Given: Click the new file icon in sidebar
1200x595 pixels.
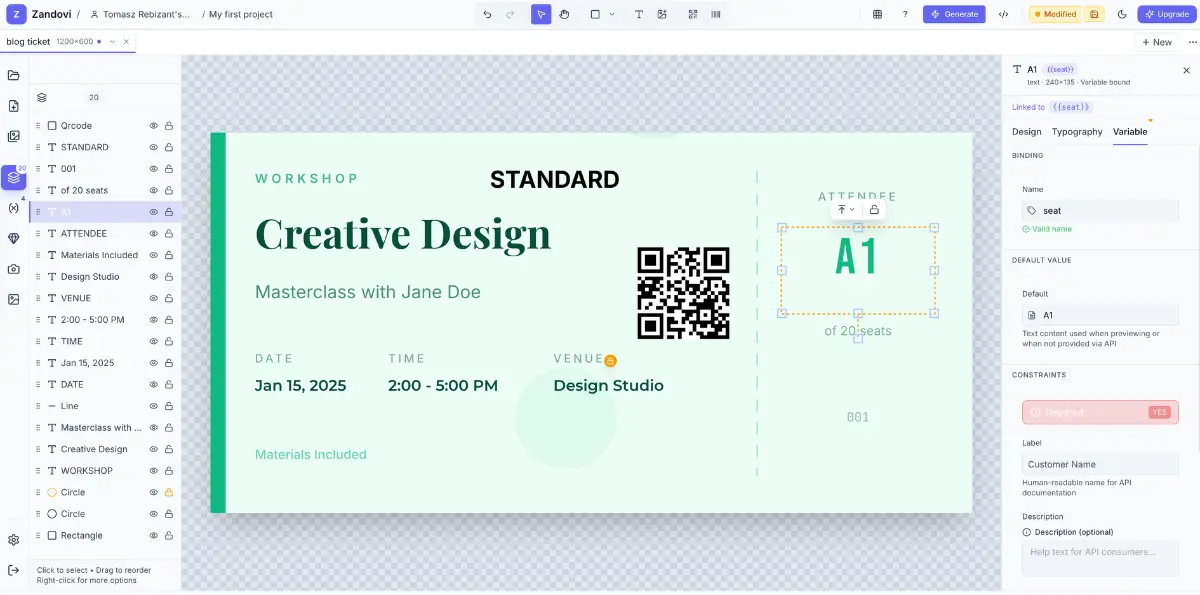Looking at the screenshot, I should click(x=14, y=106).
